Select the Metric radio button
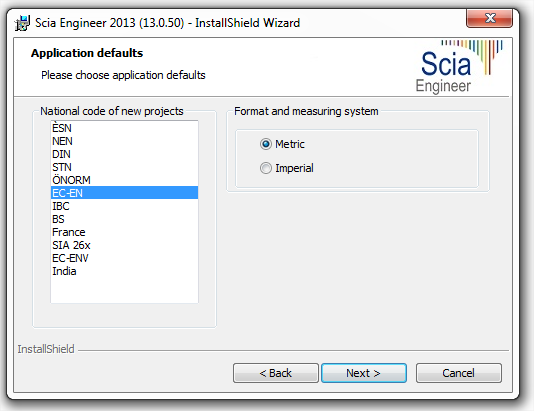 pos(266,144)
